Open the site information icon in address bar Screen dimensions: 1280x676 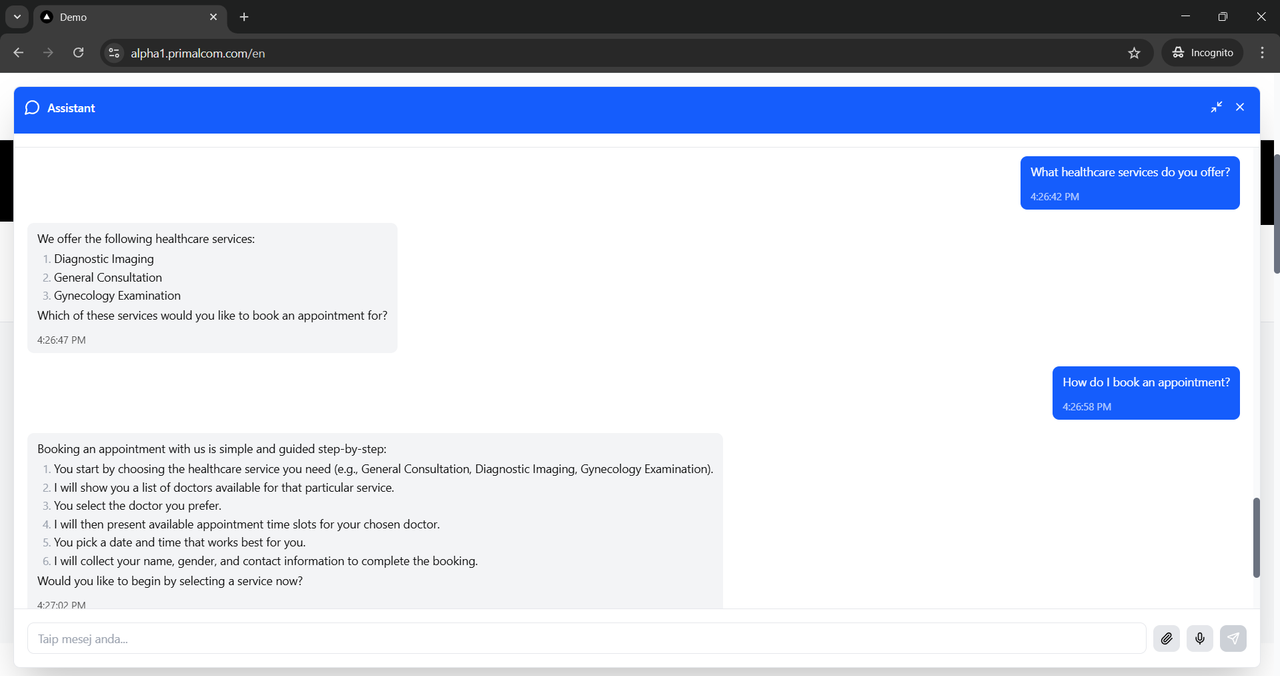click(114, 53)
